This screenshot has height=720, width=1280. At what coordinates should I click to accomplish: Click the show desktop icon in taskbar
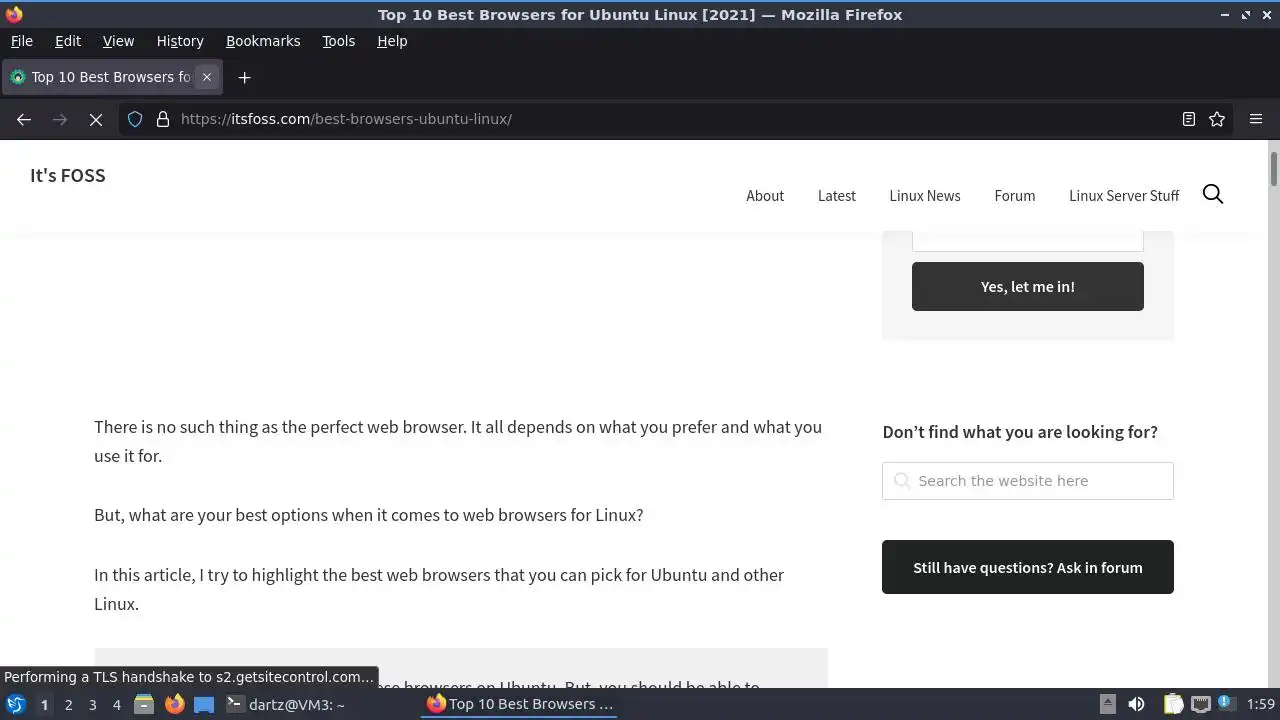pyautogui.click(x=204, y=705)
